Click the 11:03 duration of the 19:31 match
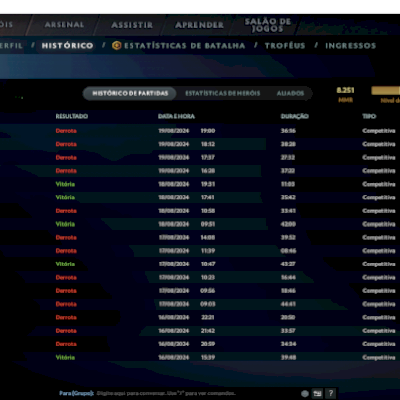Viewport: 400px width, 400px height. pos(288,184)
